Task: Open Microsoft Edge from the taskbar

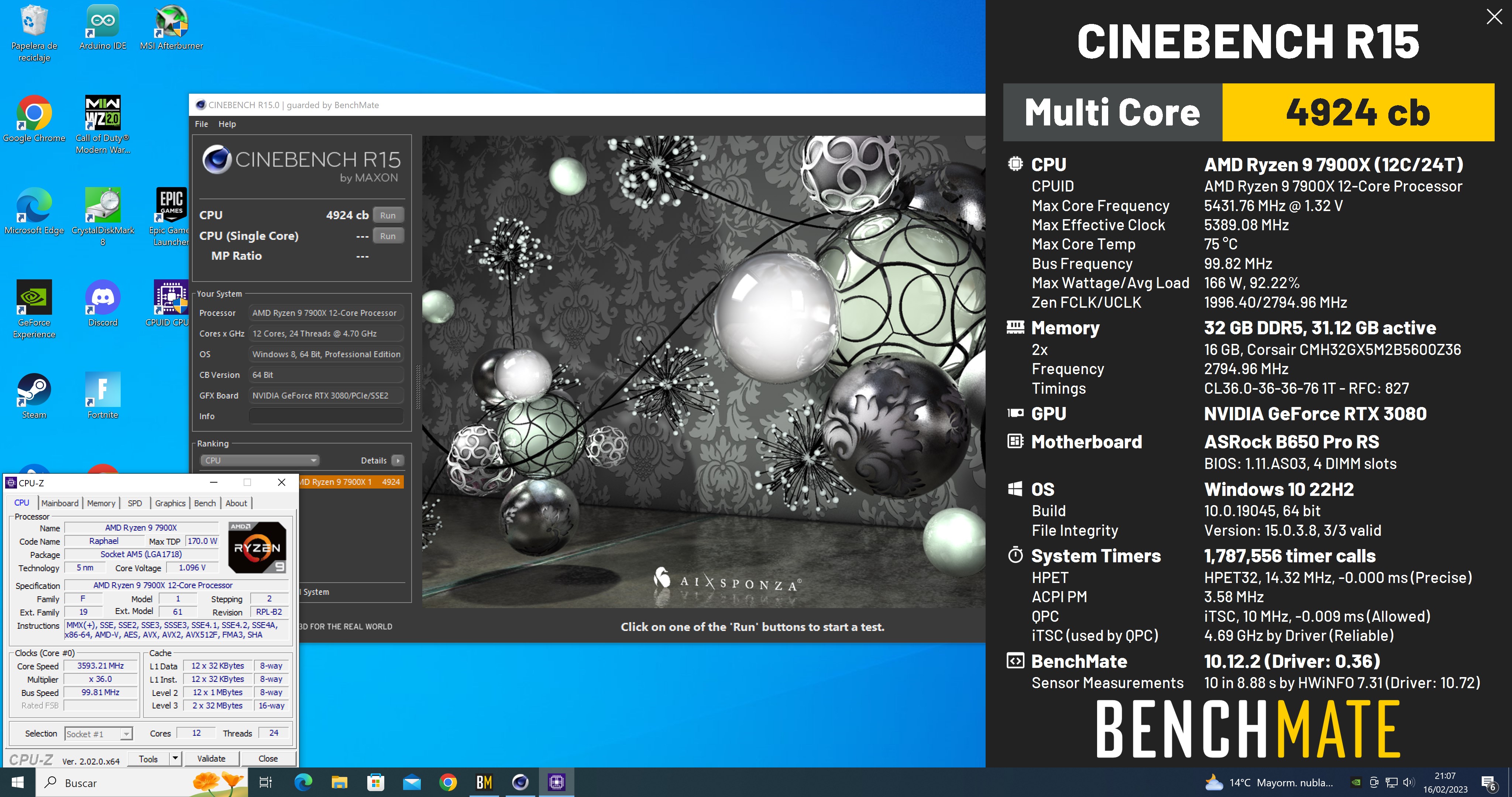Action: pos(303,782)
